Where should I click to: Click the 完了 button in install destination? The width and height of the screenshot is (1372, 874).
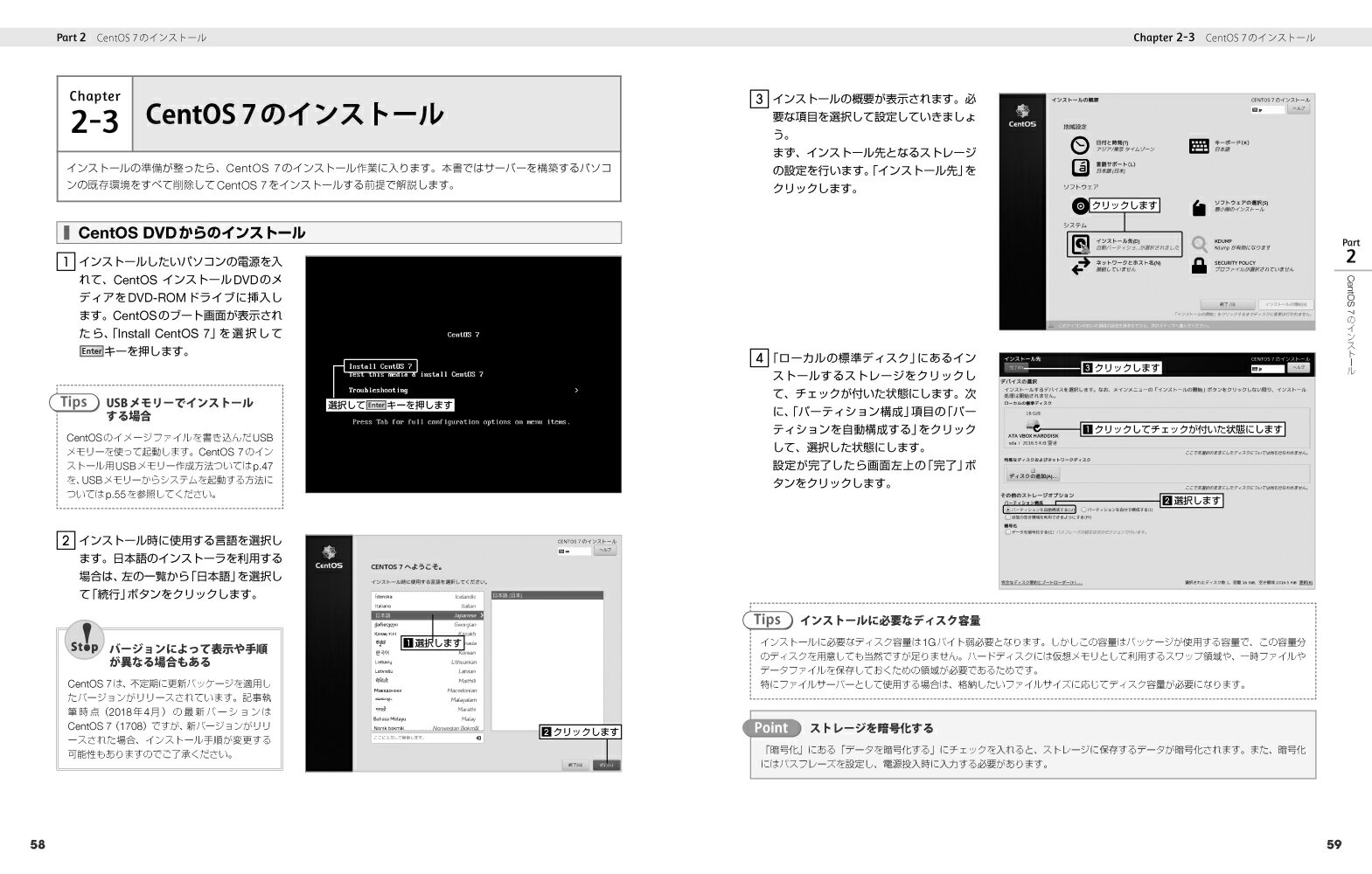(1016, 367)
